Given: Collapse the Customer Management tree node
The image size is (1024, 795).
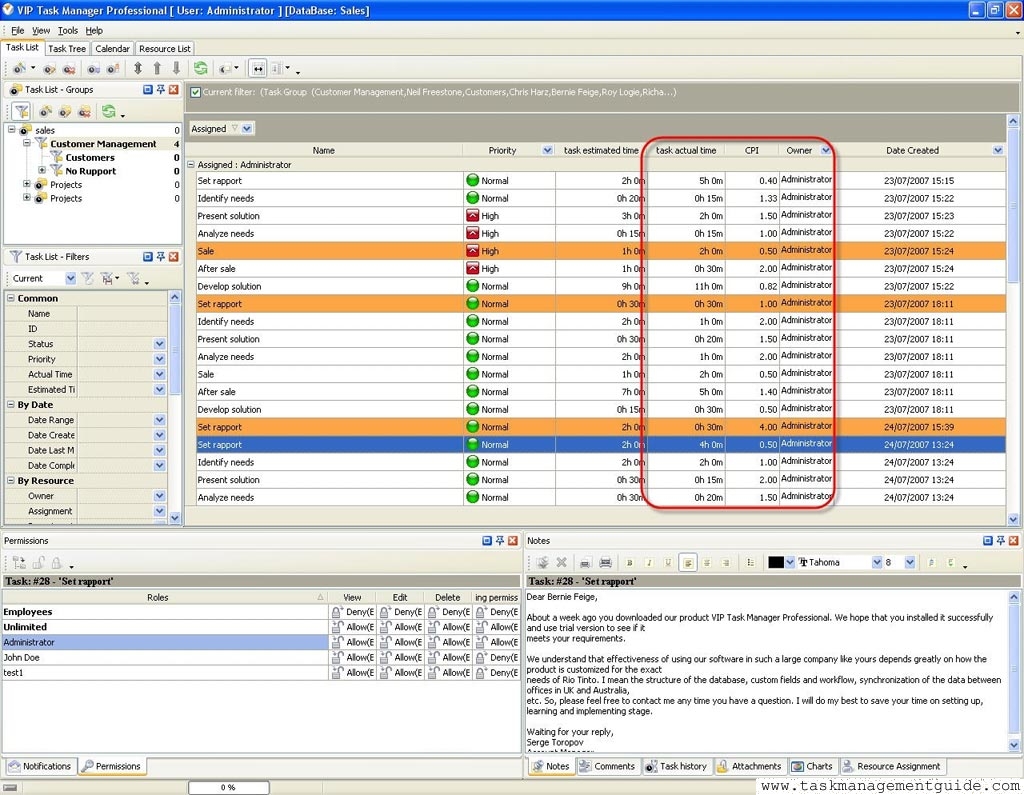Looking at the screenshot, I should coord(27,142).
